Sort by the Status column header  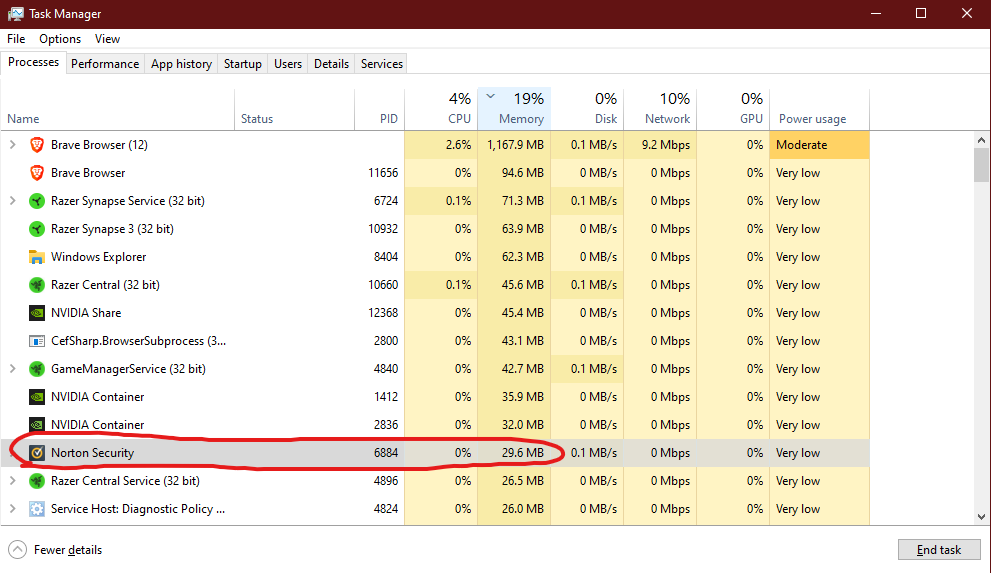tap(295, 110)
